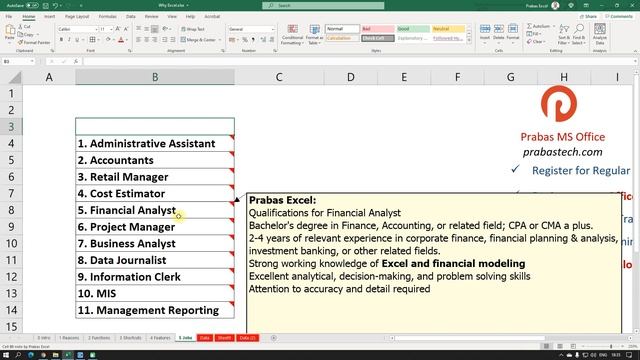Click the Cut scissors icon
Screen dimensions: 640x360
click(20, 27)
